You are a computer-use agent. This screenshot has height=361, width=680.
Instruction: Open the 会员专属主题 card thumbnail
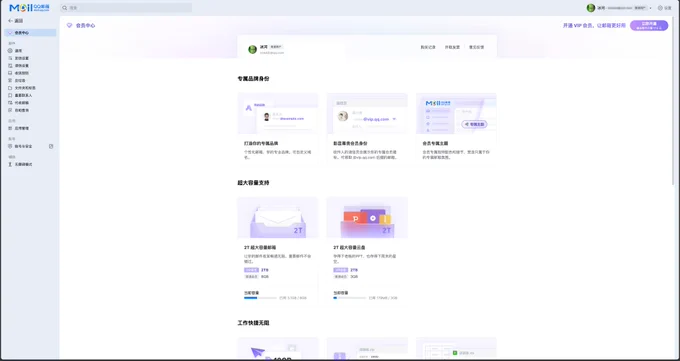(456, 113)
